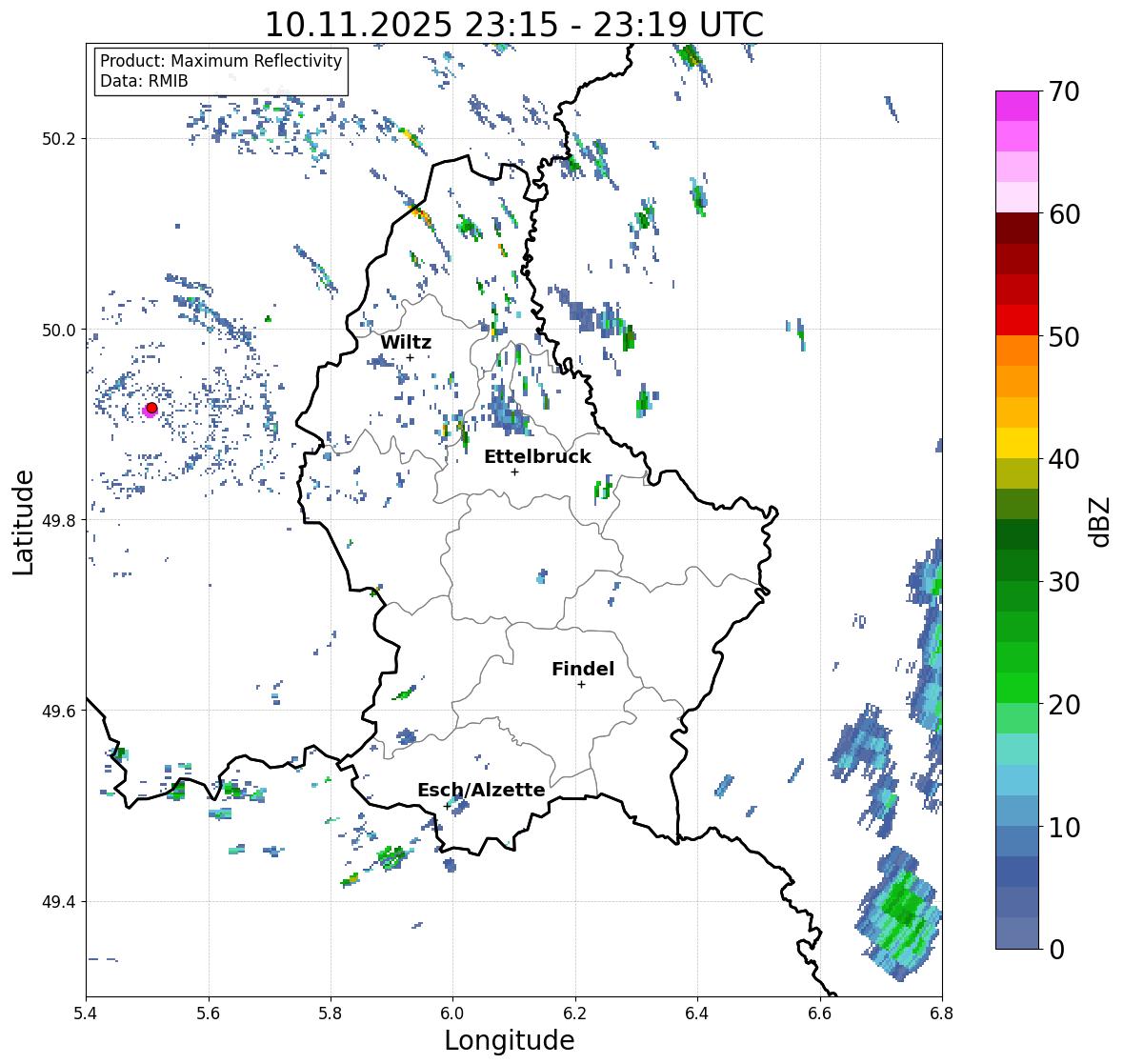
Task: Click the longitude tick label 6.0
Action: click(452, 1014)
